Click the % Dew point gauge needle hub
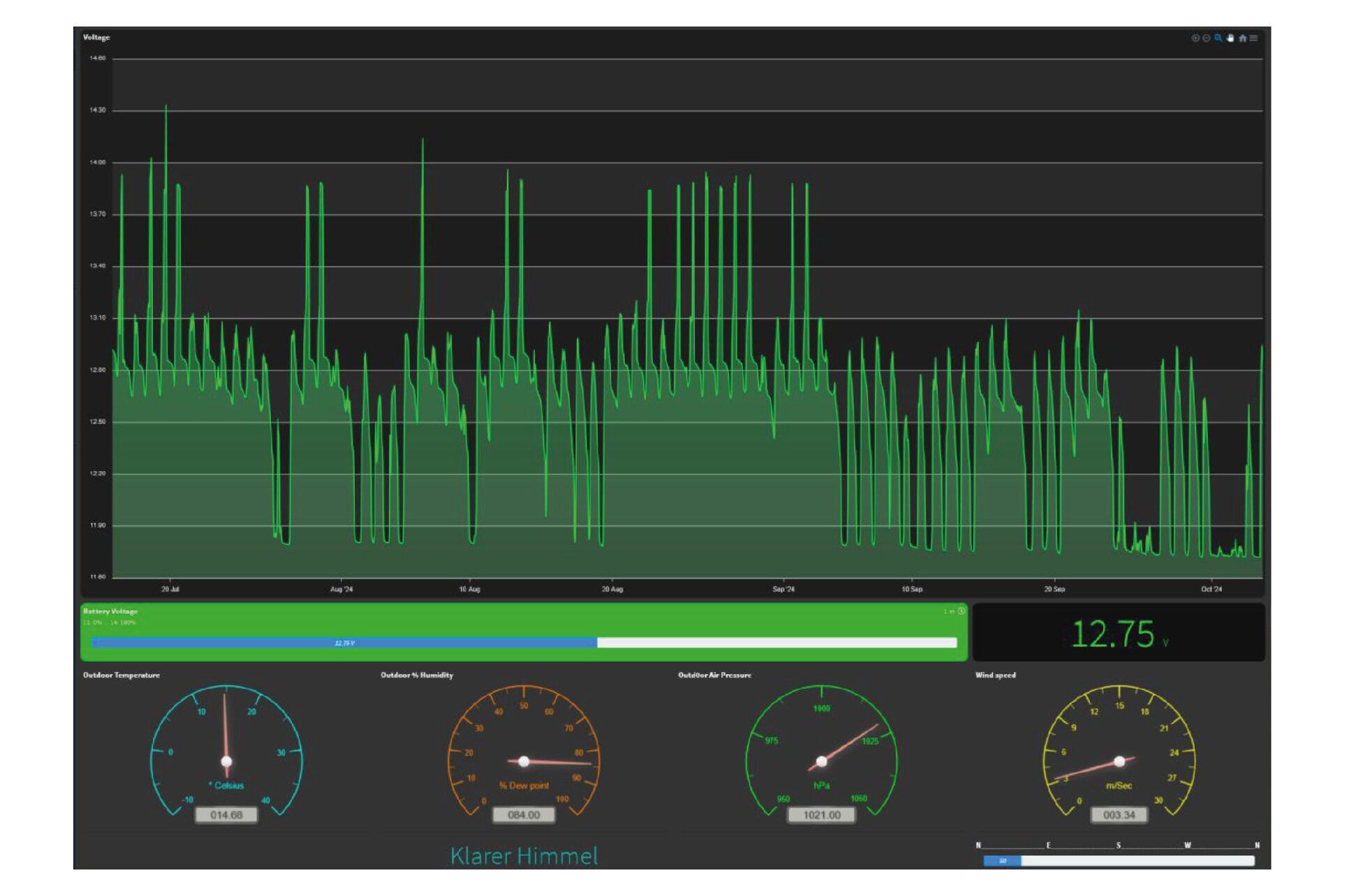This screenshot has width=1346, height=896. 524,761
